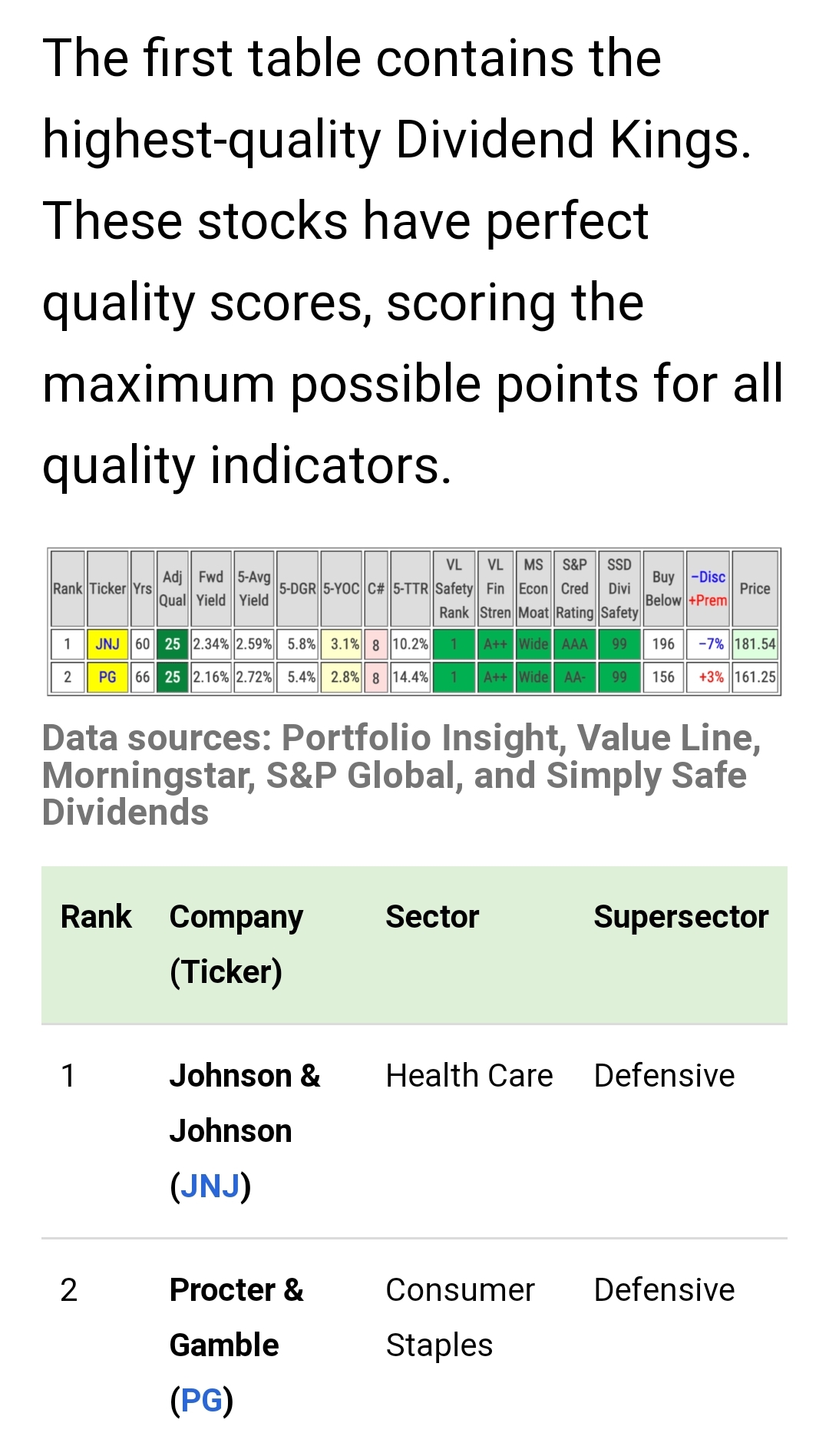Tap the Procter & Gamble company name
The height and width of the screenshot is (1456, 829).
[x=236, y=1318]
